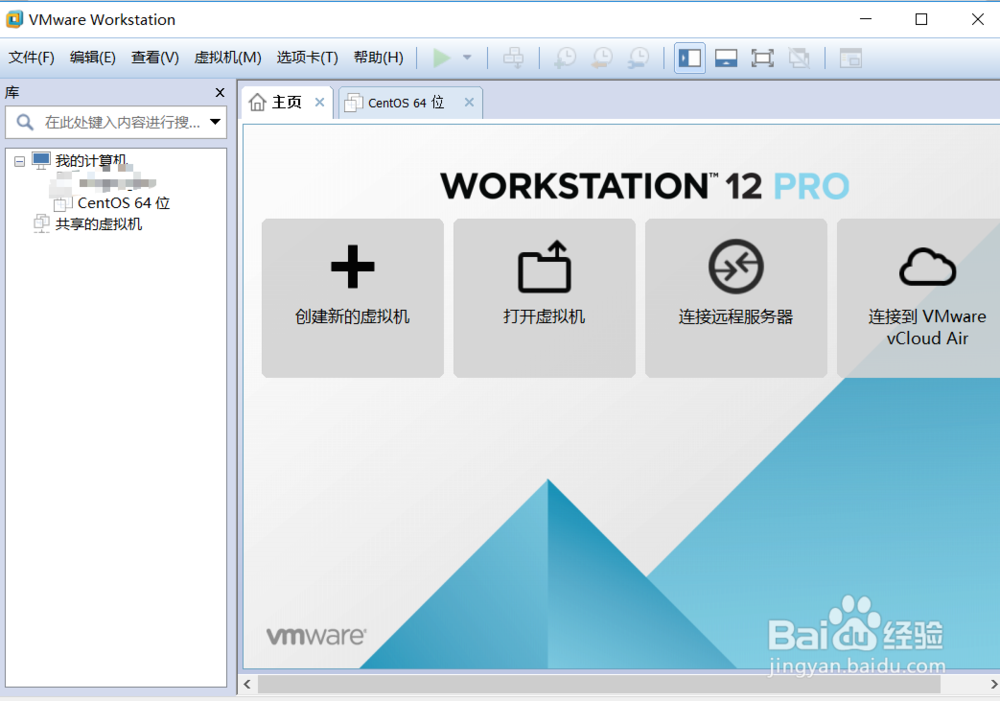Toggle the thumbnail bar view

[x=726, y=58]
